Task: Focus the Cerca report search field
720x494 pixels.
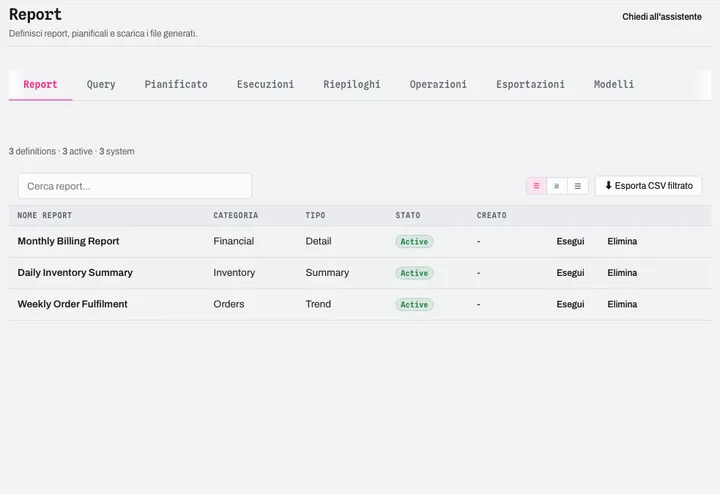Action: click(135, 186)
